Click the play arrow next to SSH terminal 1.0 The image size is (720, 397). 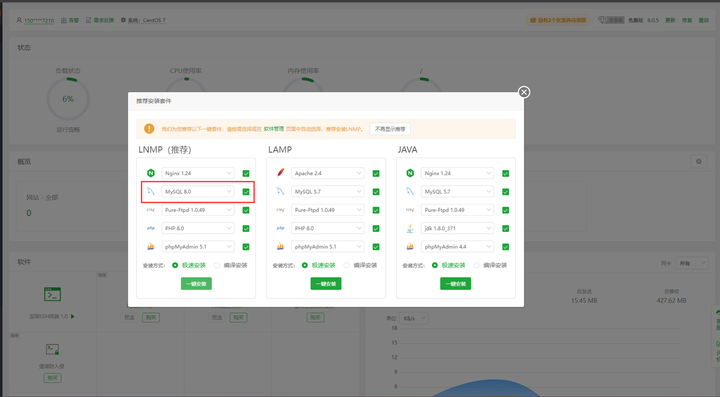(x=73, y=316)
